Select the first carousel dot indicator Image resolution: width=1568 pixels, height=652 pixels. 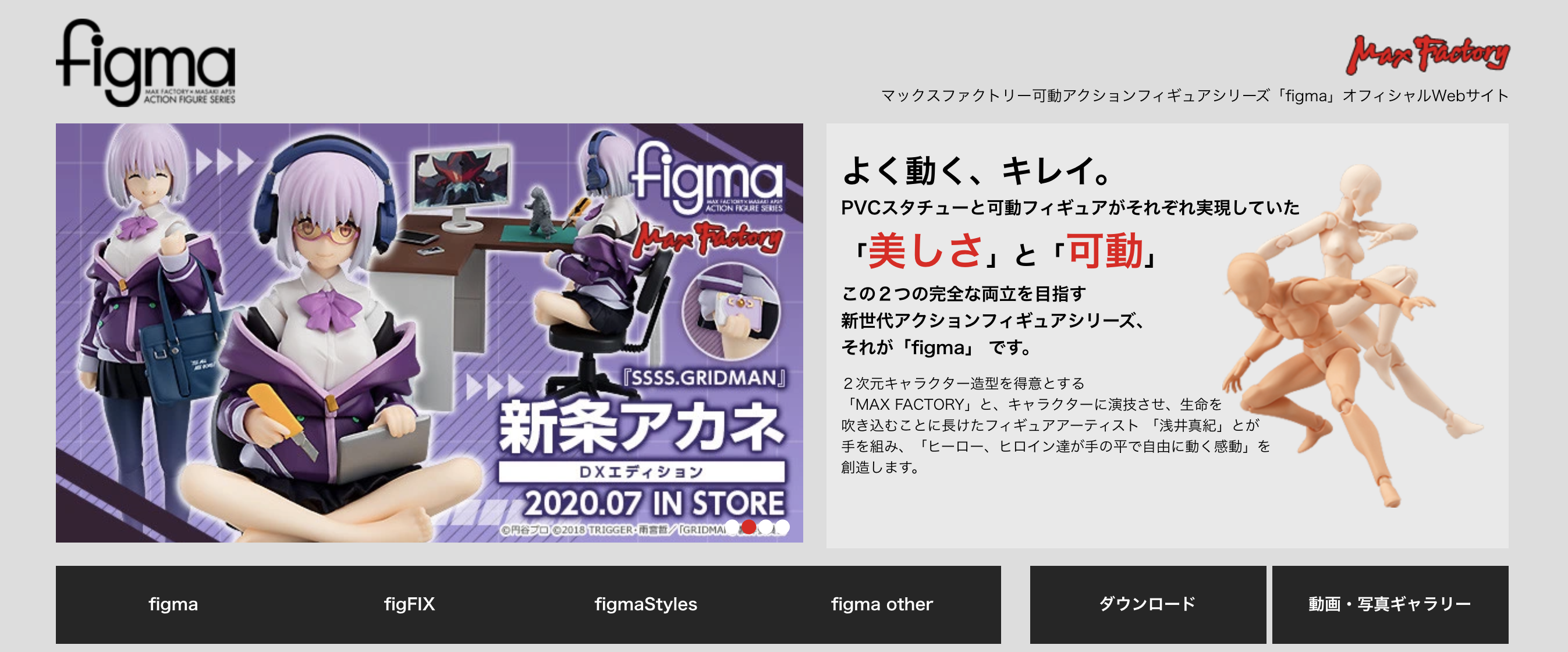pyautogui.click(x=733, y=527)
